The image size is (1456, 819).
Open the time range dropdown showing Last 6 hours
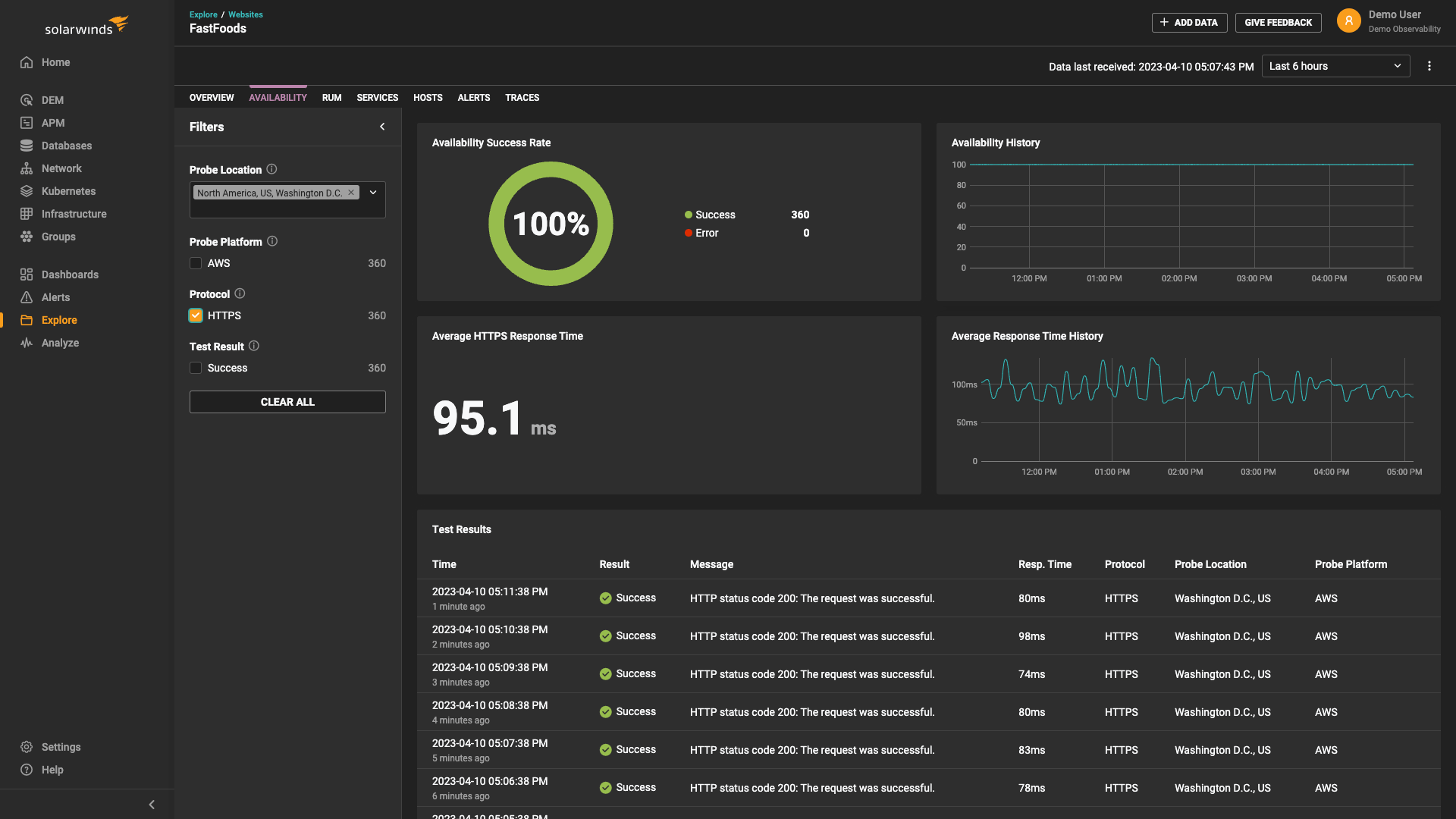(x=1335, y=66)
